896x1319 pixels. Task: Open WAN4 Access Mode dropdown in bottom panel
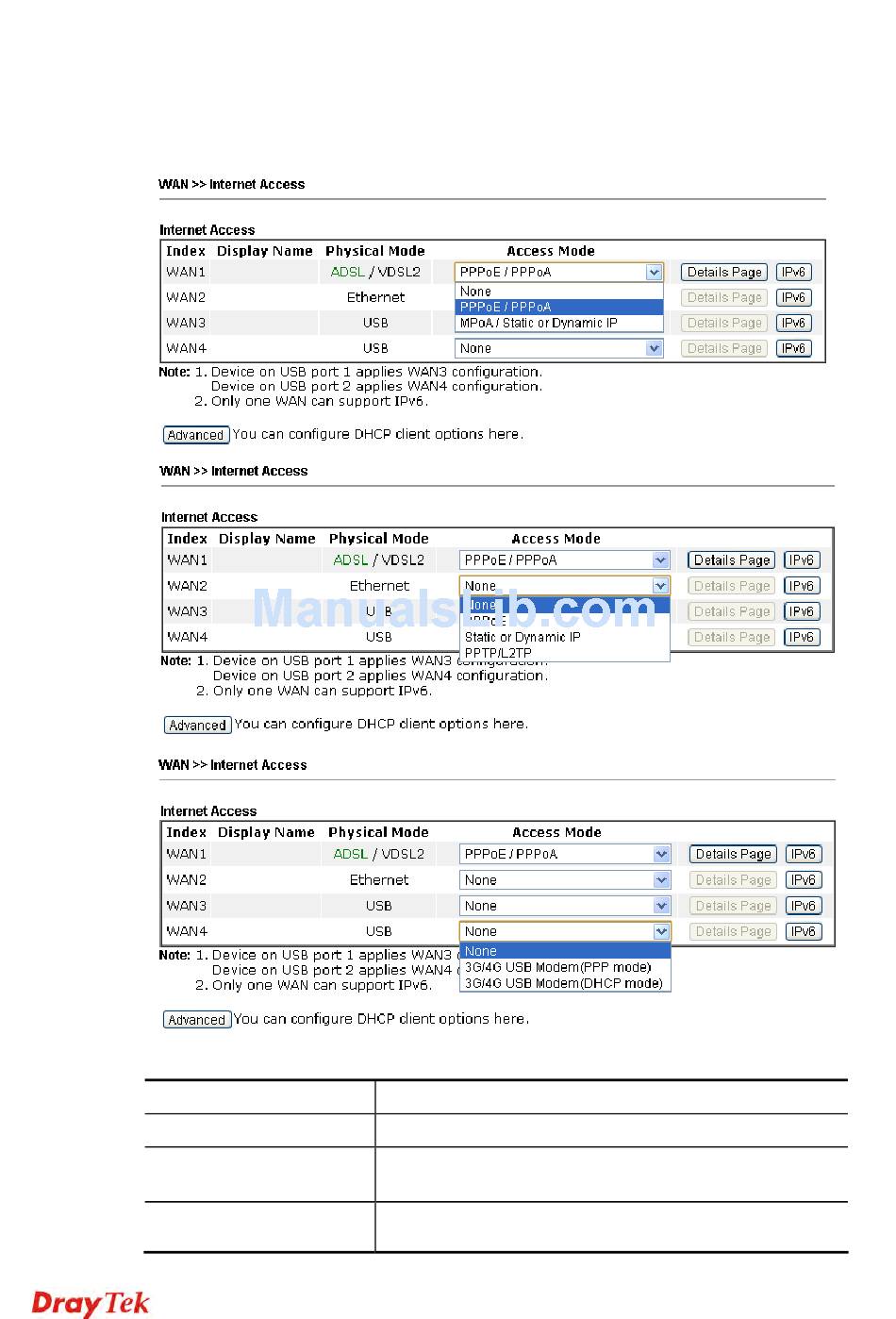566,931
